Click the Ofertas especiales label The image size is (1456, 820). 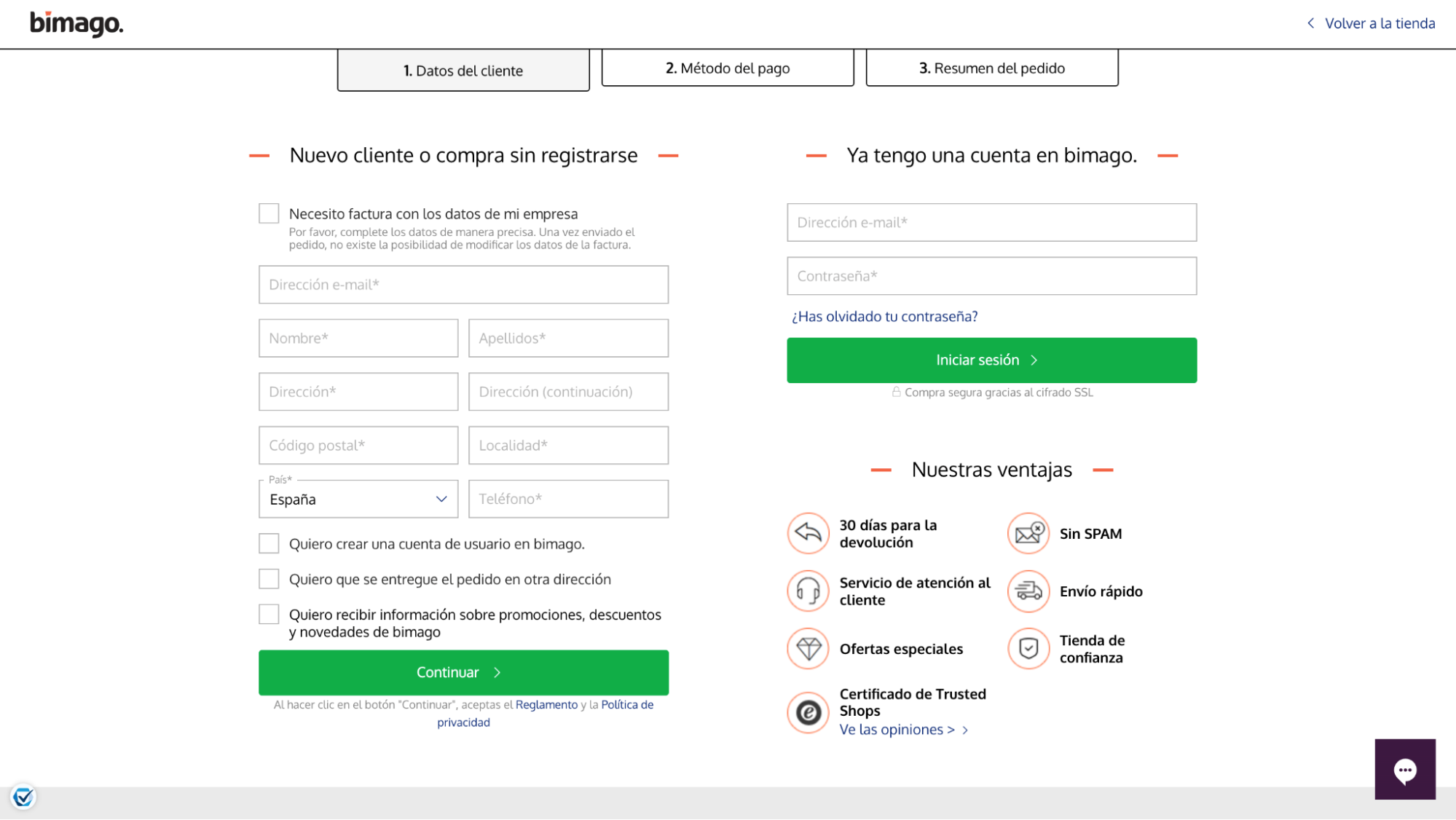(x=901, y=649)
